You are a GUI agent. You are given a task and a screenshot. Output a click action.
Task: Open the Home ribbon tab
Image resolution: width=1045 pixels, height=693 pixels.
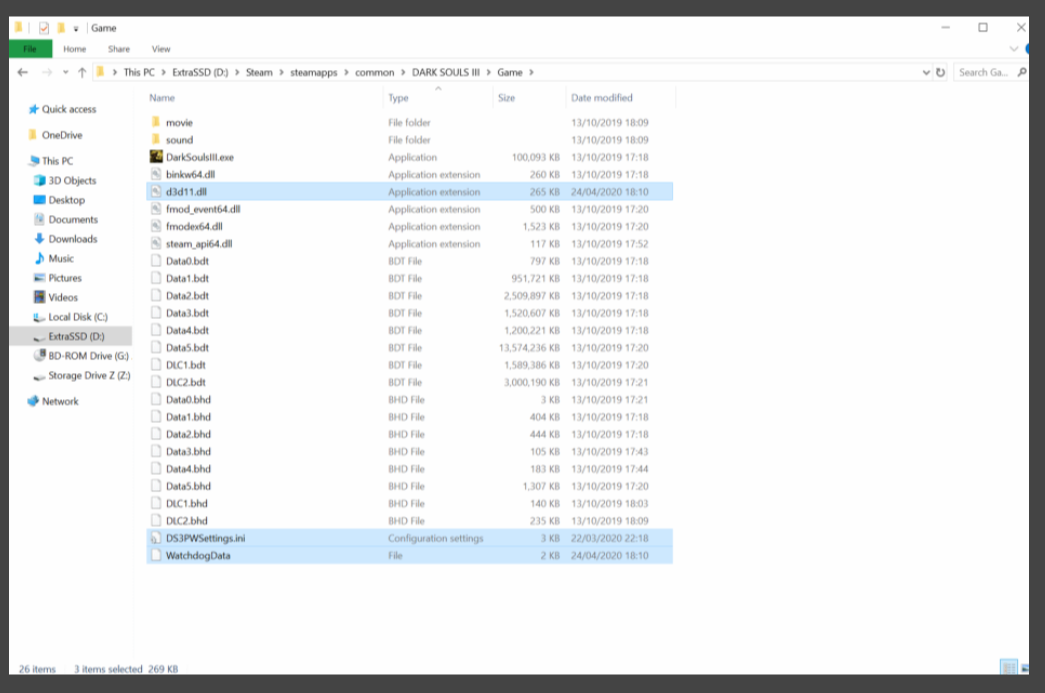click(x=75, y=49)
